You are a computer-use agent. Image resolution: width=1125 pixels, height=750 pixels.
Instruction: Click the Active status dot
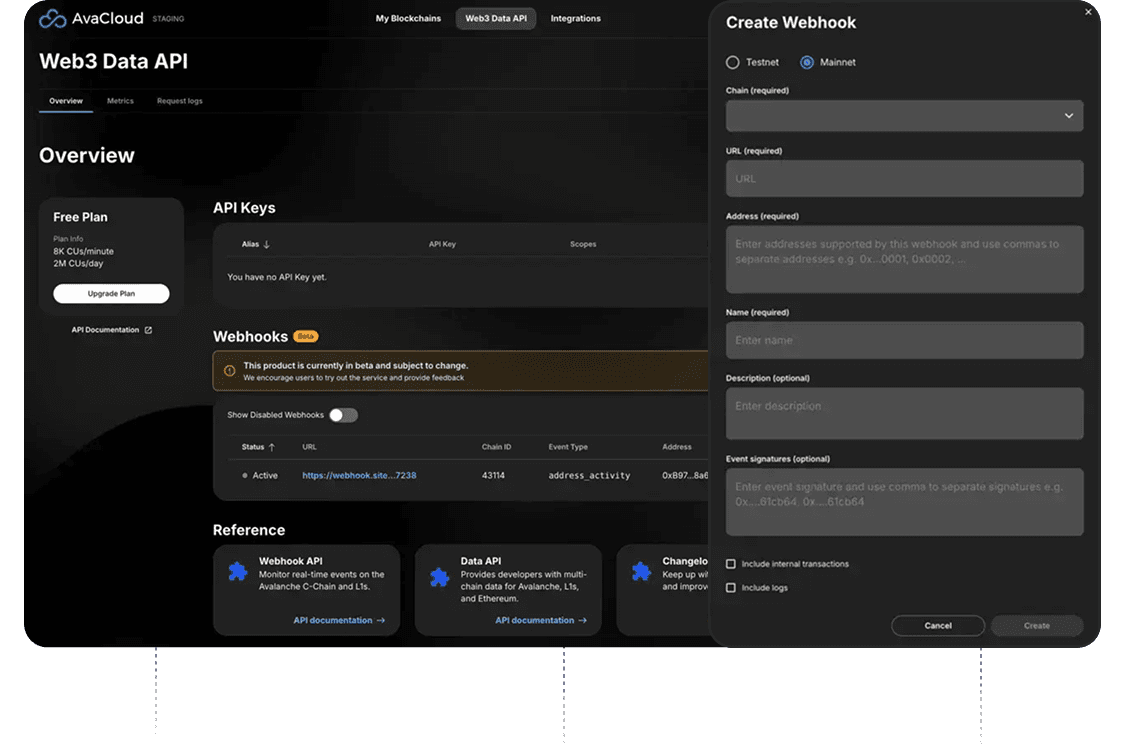(245, 476)
